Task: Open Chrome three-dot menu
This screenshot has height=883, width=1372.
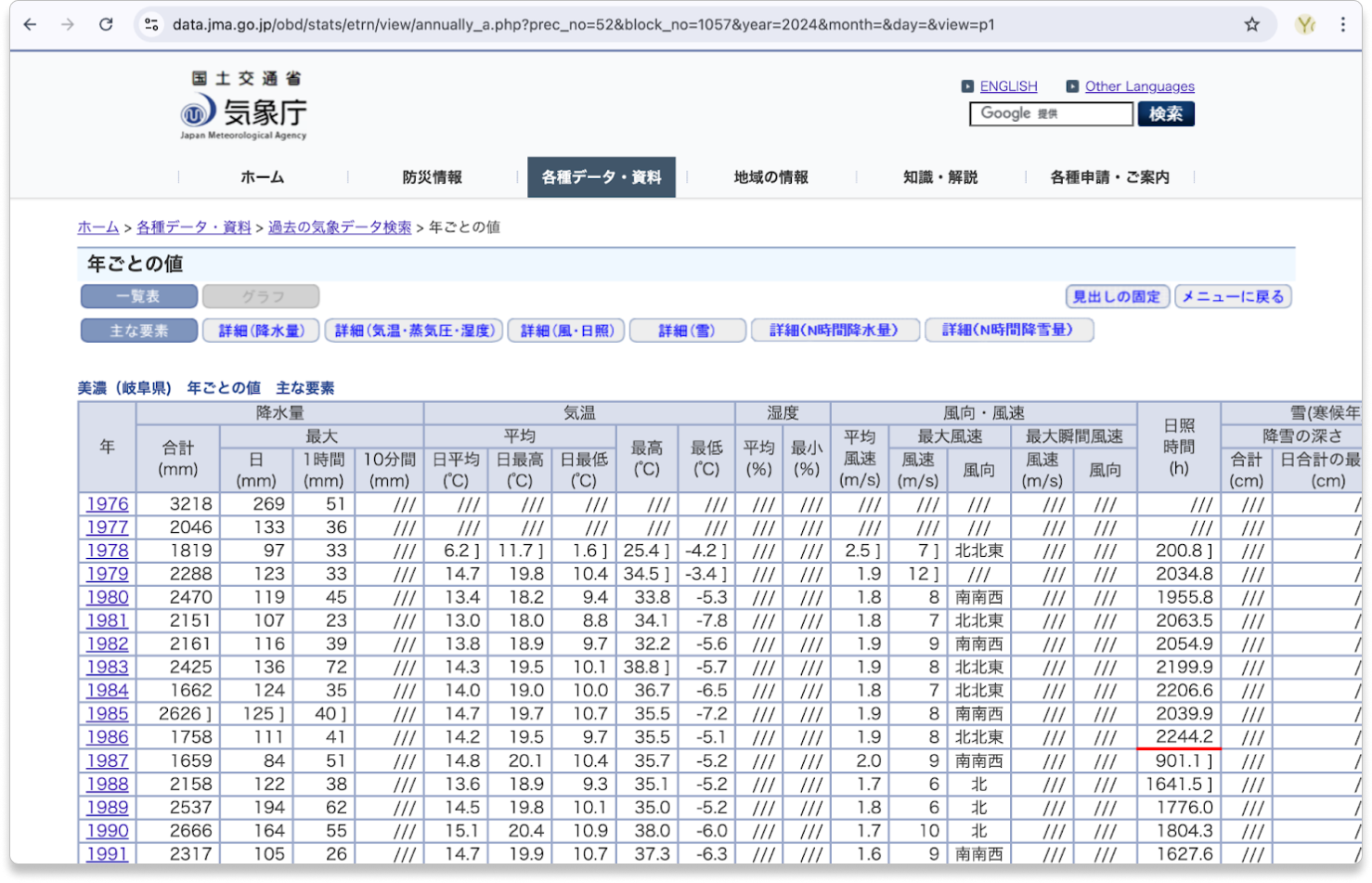Action: (1342, 25)
